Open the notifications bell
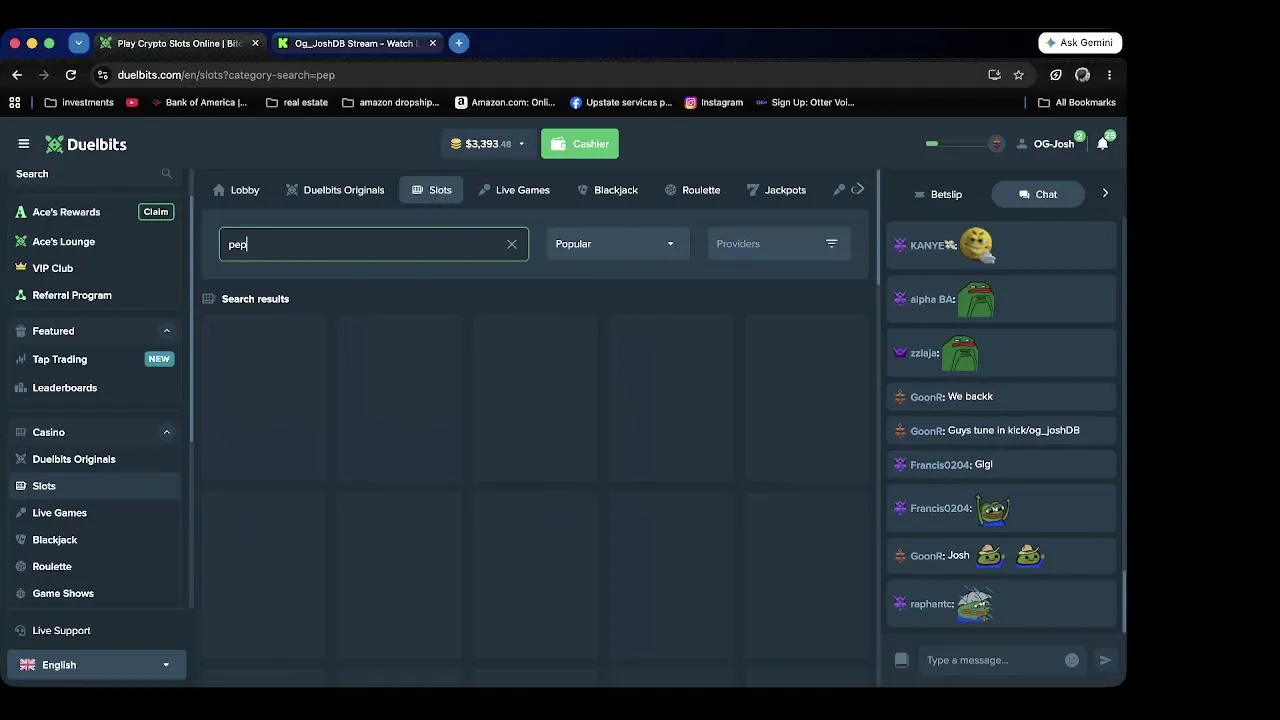Screen dimensions: 1280x720 click(x=1103, y=144)
